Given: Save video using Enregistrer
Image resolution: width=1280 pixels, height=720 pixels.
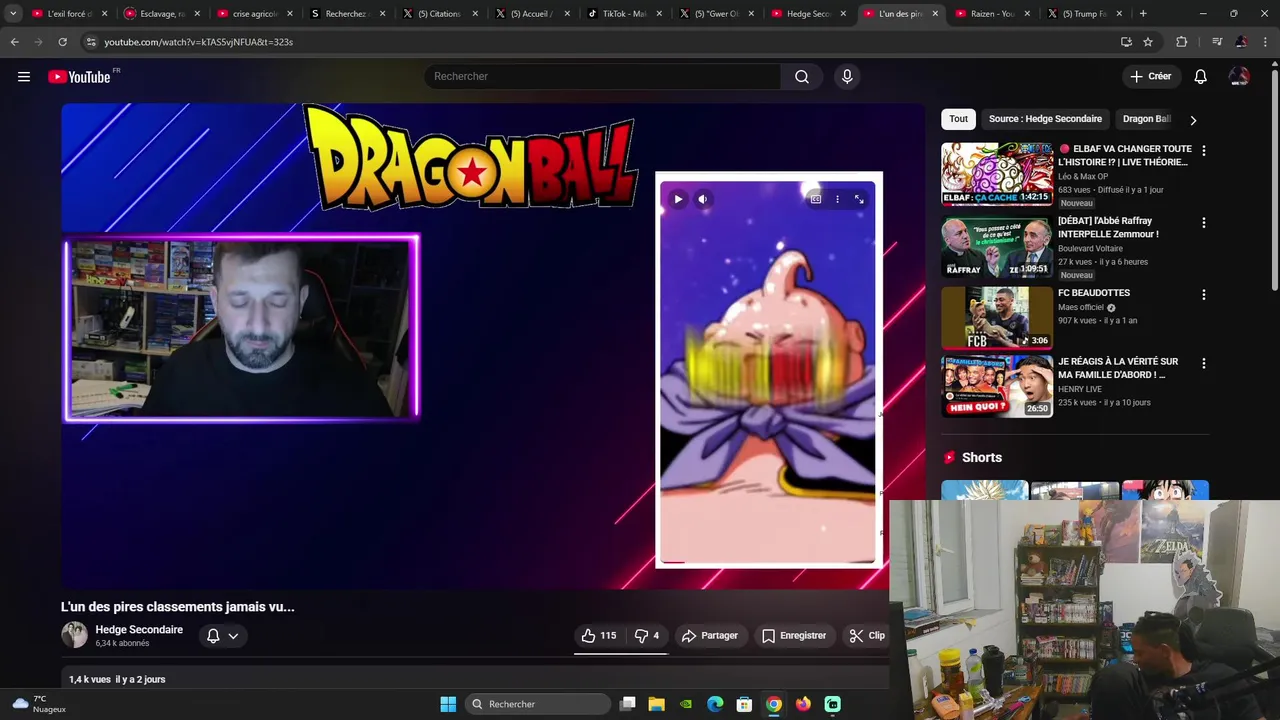Looking at the screenshot, I should point(794,636).
